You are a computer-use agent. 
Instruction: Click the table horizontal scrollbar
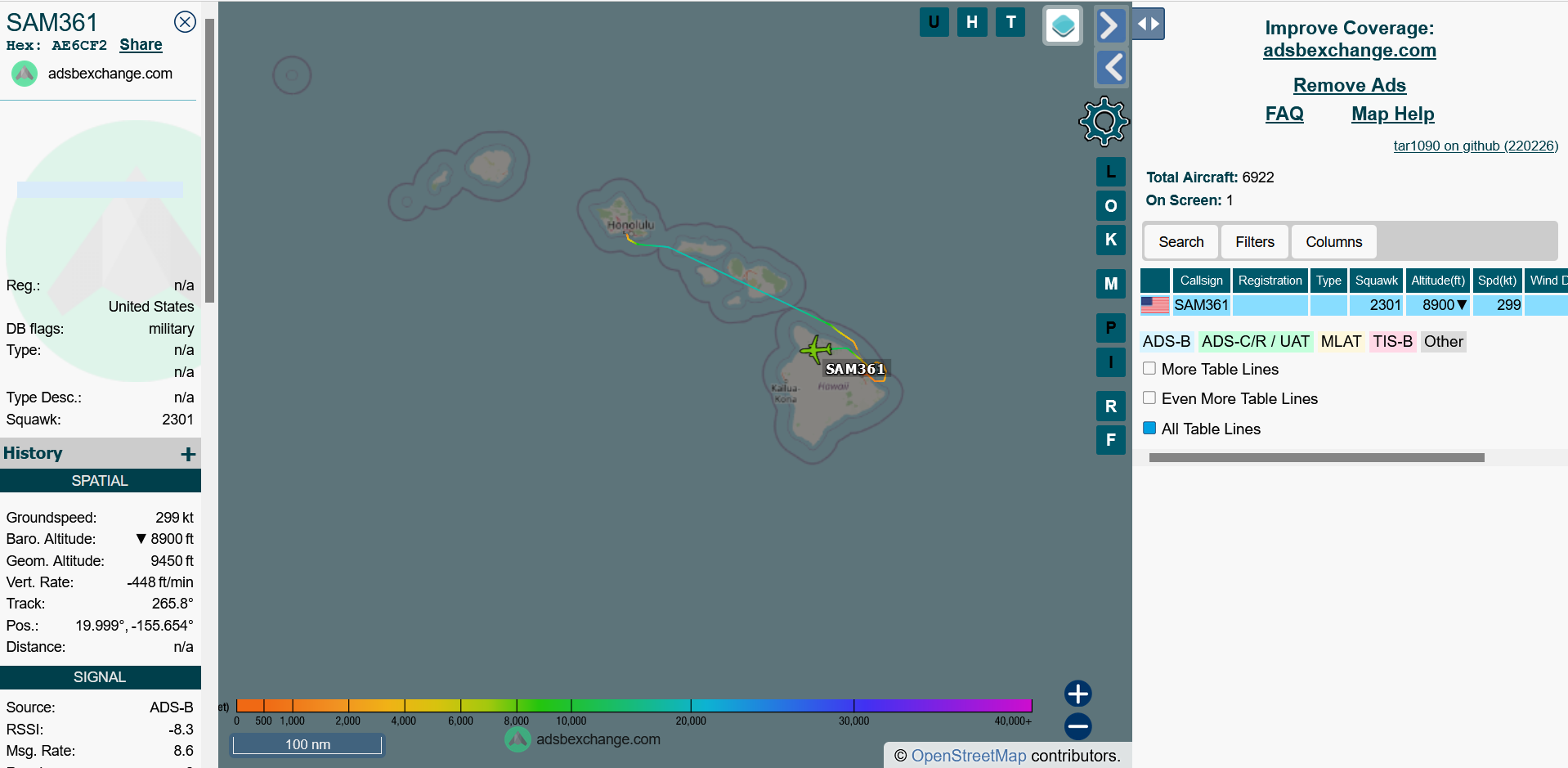(x=1316, y=458)
